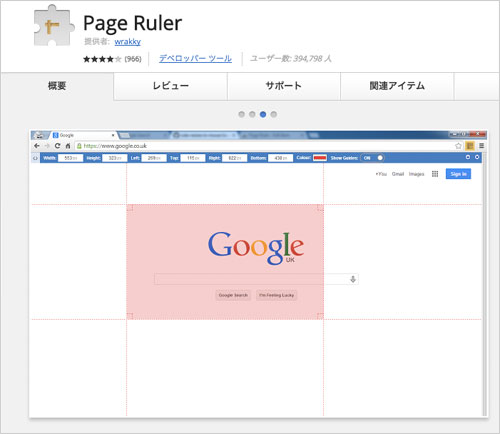This screenshot has height=434, width=500.
Task: Select the fourth carousel dot
Action: [274, 114]
